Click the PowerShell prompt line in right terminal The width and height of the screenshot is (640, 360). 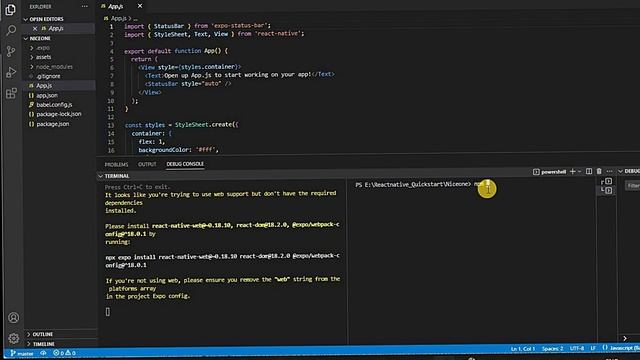tap(419, 184)
